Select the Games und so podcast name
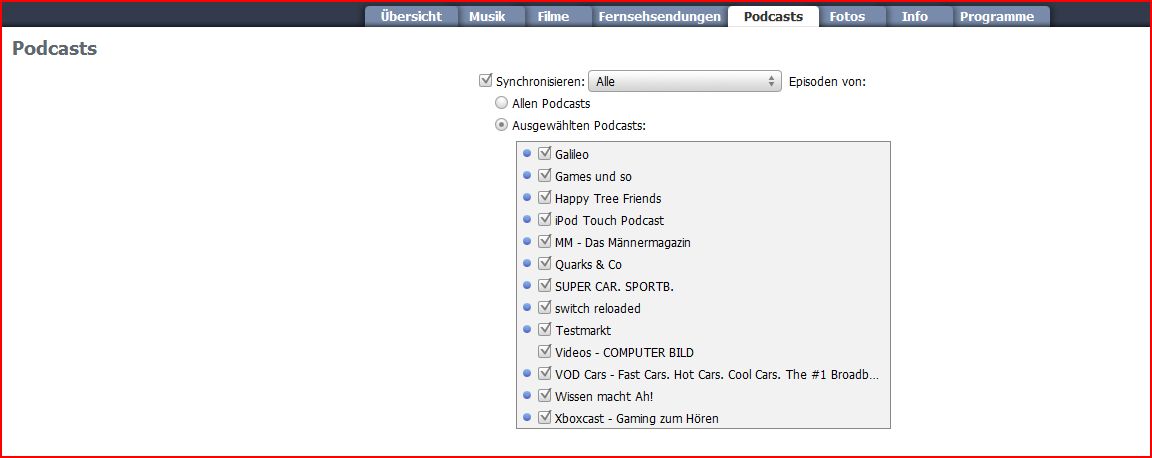This screenshot has width=1152, height=458. 594,176
